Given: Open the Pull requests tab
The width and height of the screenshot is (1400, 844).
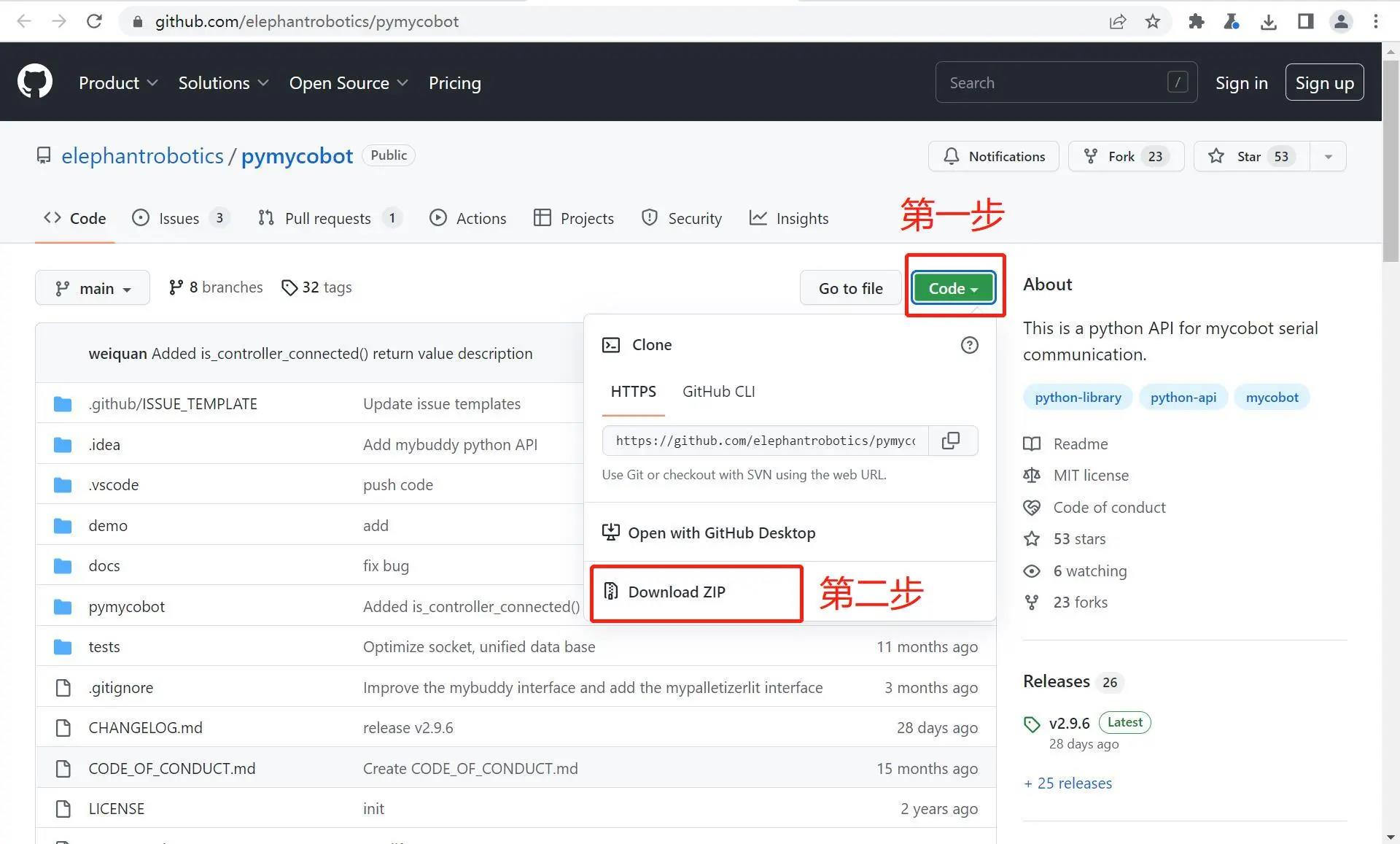Looking at the screenshot, I should pos(327,218).
